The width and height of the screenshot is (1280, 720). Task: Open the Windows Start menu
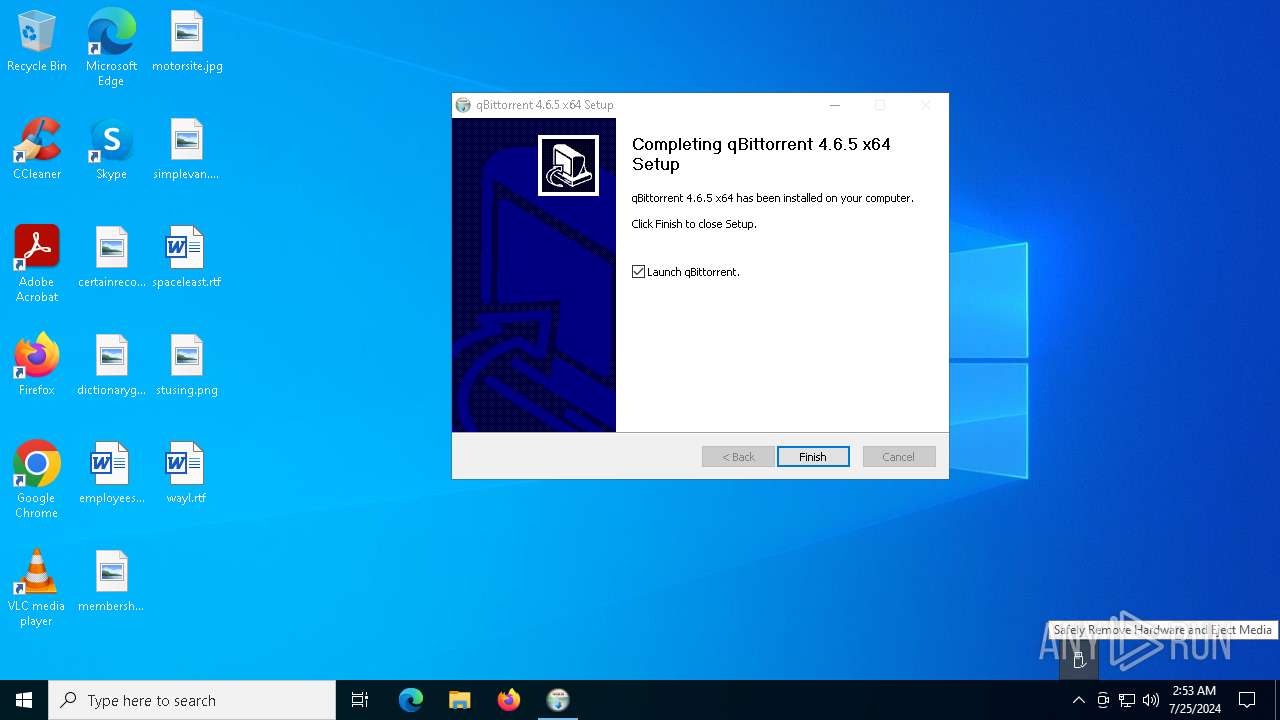[24, 700]
